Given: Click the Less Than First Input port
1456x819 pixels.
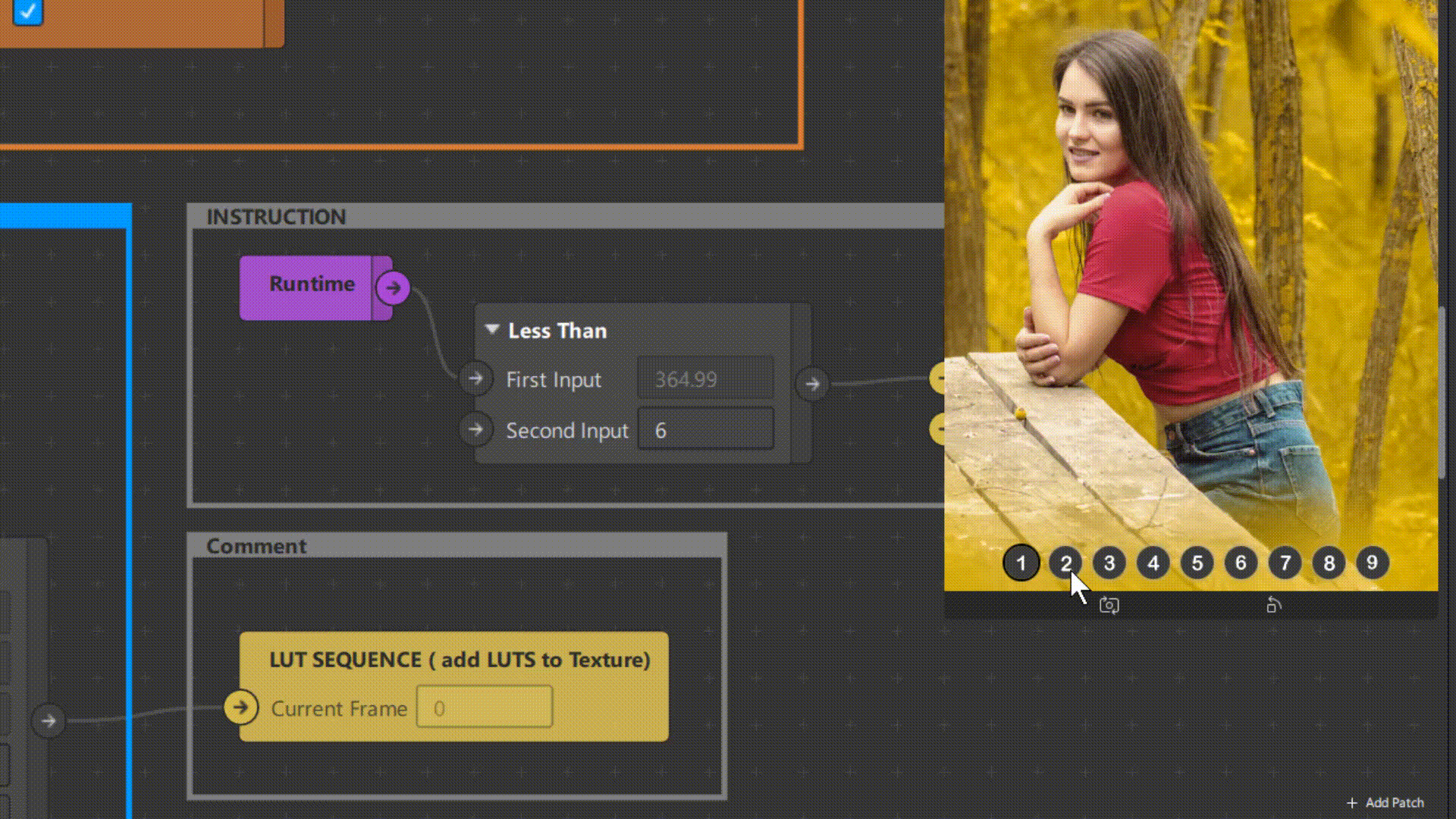Looking at the screenshot, I should pos(475,378).
